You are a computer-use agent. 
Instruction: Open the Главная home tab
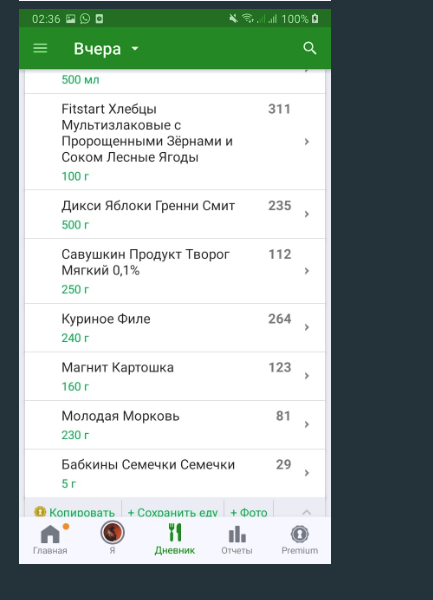[x=50, y=540]
